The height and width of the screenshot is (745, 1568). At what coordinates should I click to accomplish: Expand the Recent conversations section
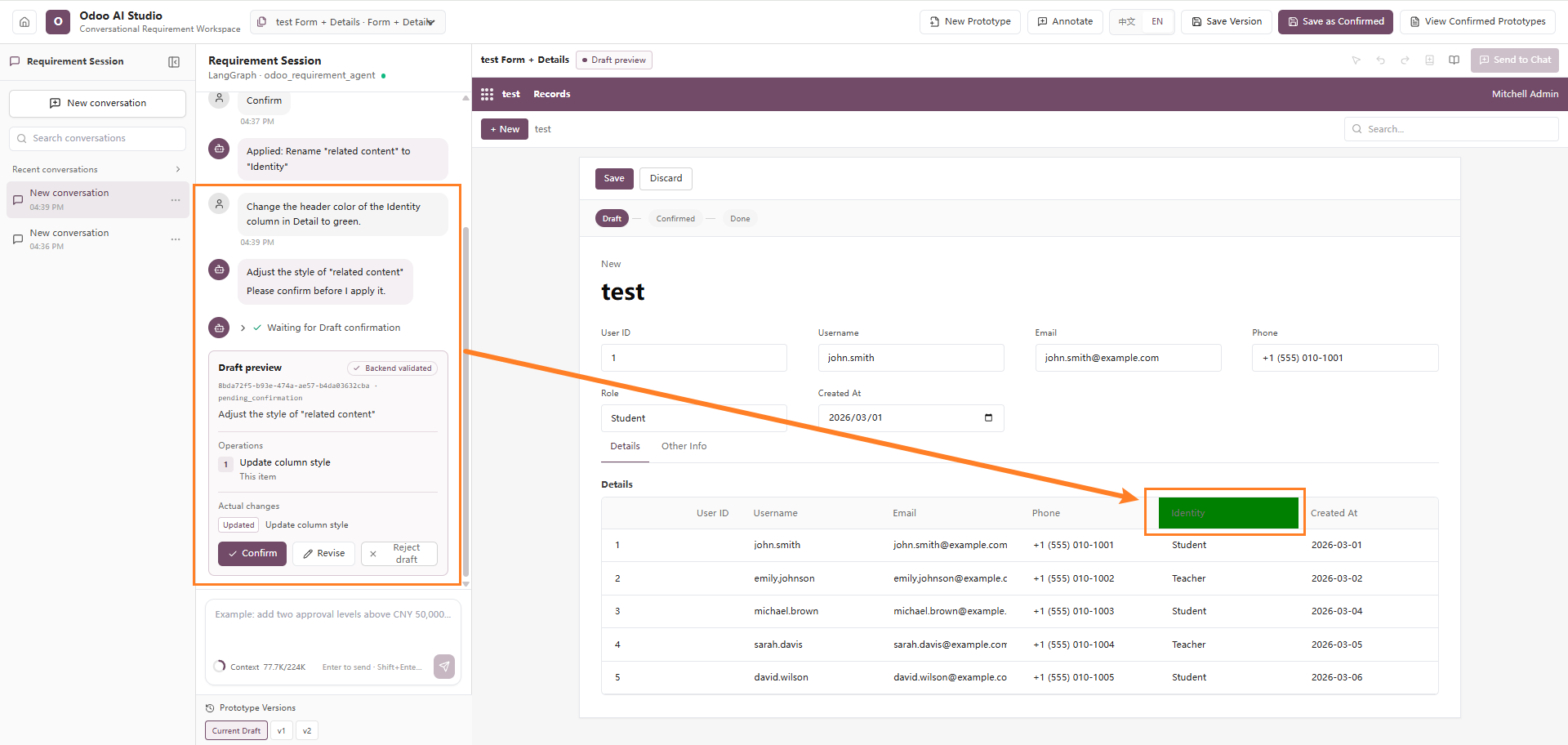pos(178,170)
